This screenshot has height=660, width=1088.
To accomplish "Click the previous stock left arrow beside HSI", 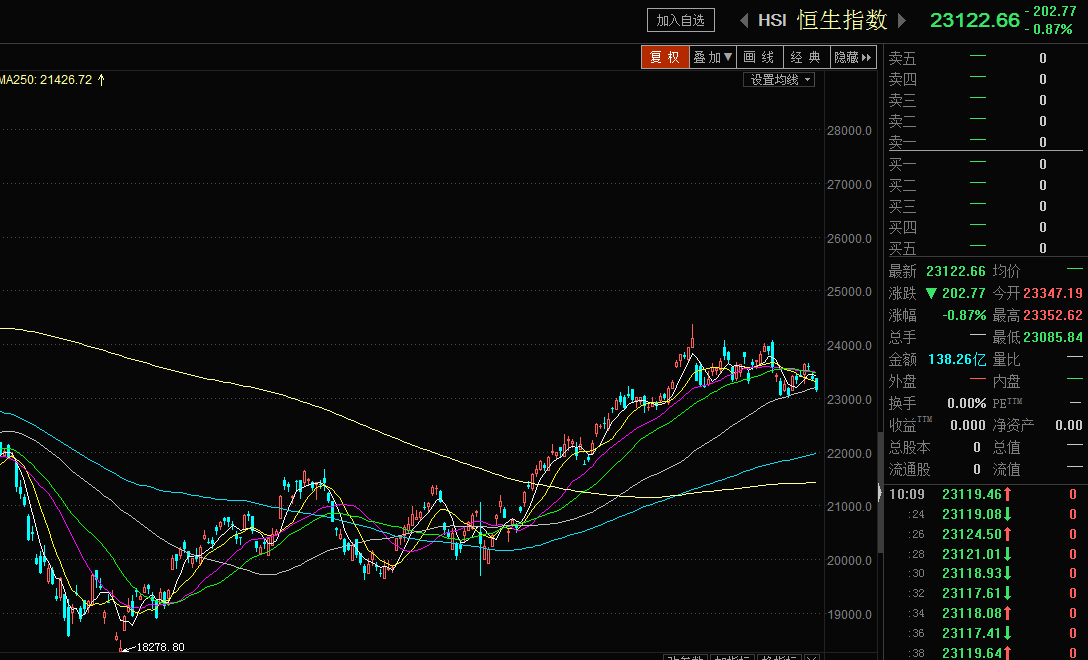I will click(744, 20).
